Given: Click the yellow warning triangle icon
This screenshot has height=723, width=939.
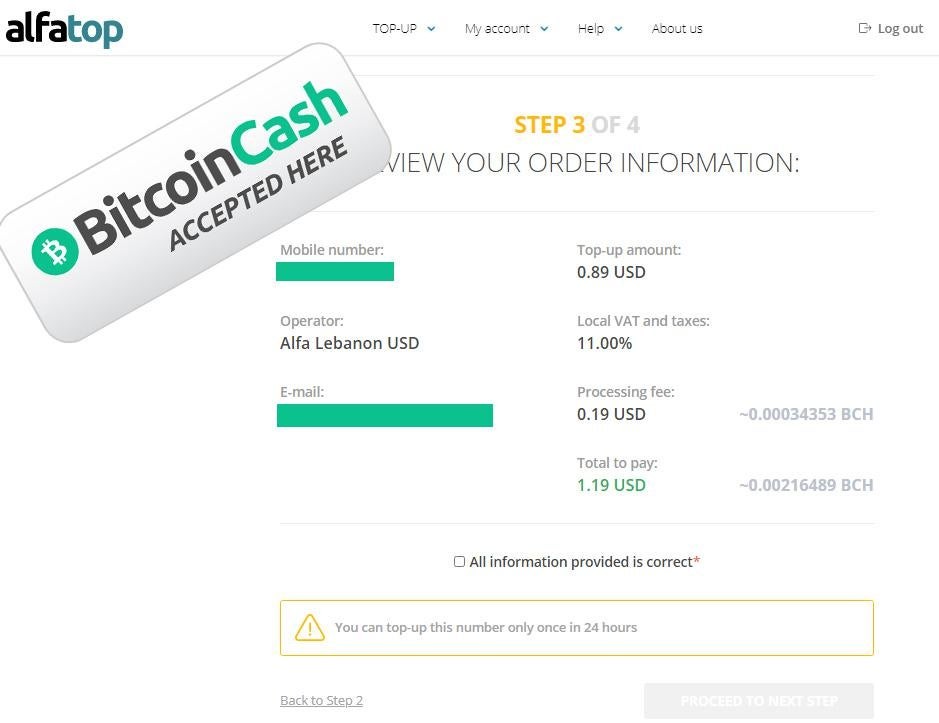Looking at the screenshot, I should (x=310, y=628).
